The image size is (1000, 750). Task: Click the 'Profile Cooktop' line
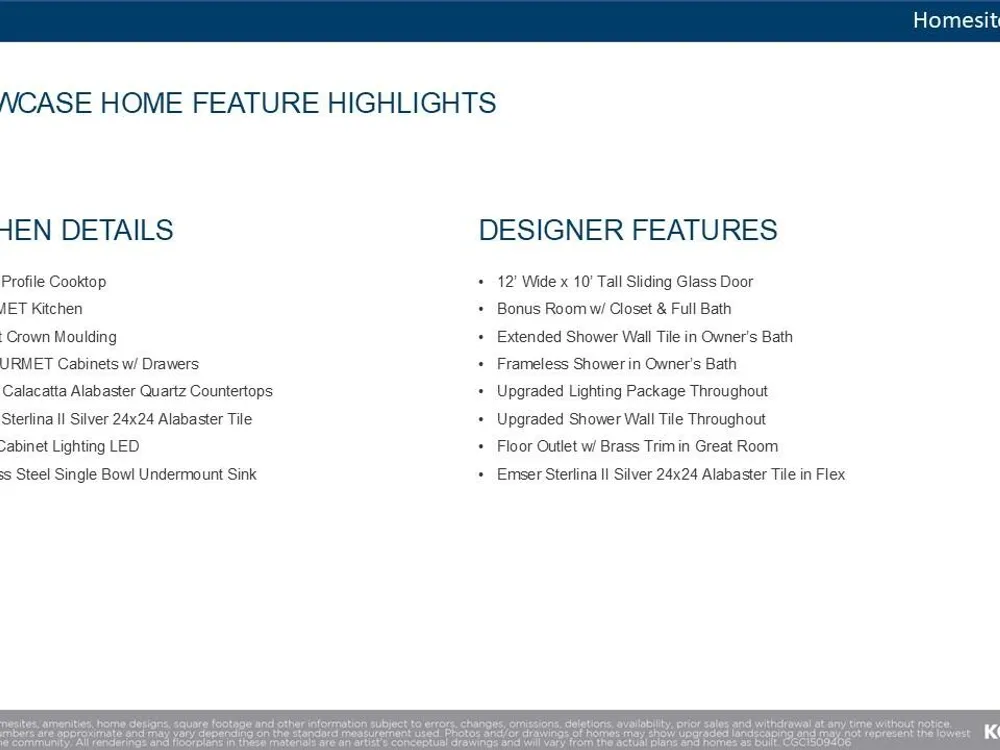click(x=53, y=282)
